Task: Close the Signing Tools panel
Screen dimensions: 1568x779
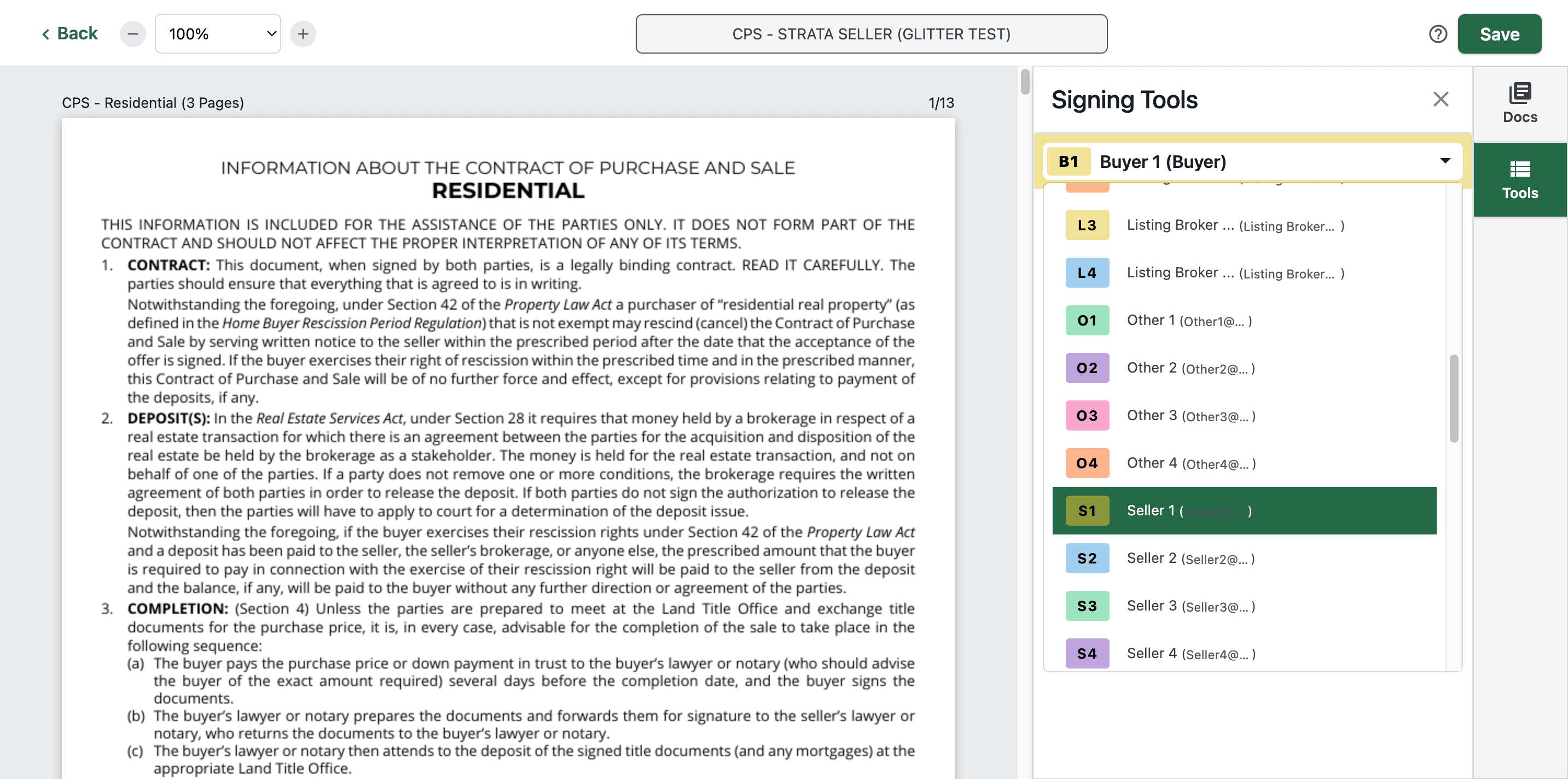Action: tap(1441, 99)
